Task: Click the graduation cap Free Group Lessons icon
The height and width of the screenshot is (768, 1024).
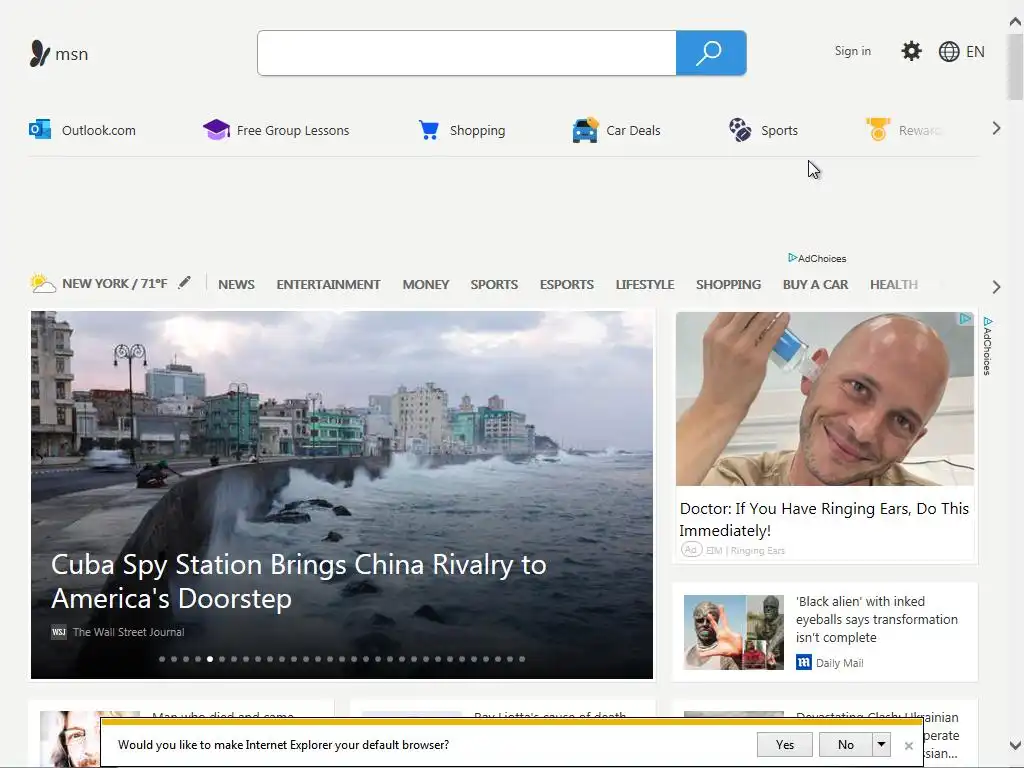Action: coord(216,129)
